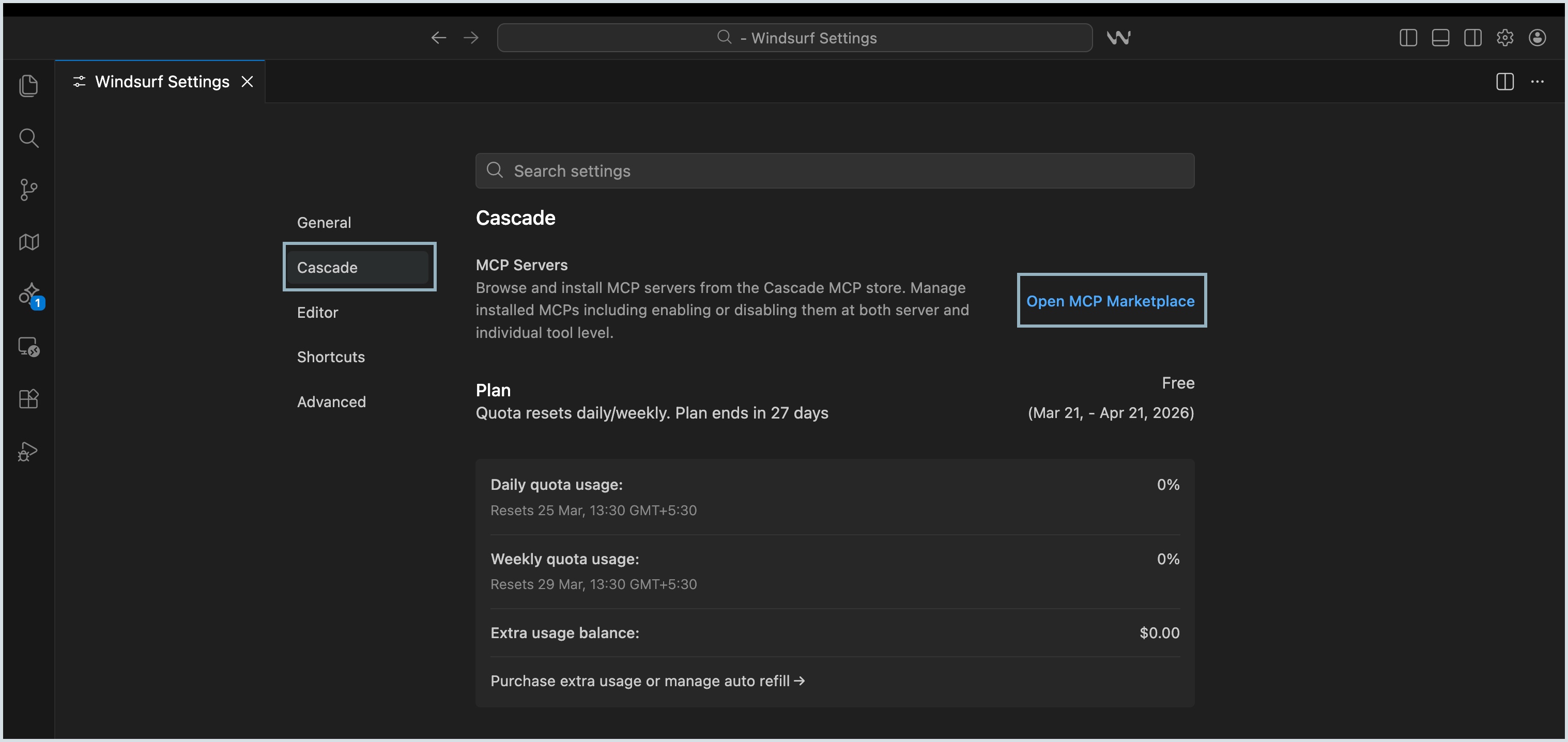Select General settings category
1568x742 pixels.
coord(324,223)
